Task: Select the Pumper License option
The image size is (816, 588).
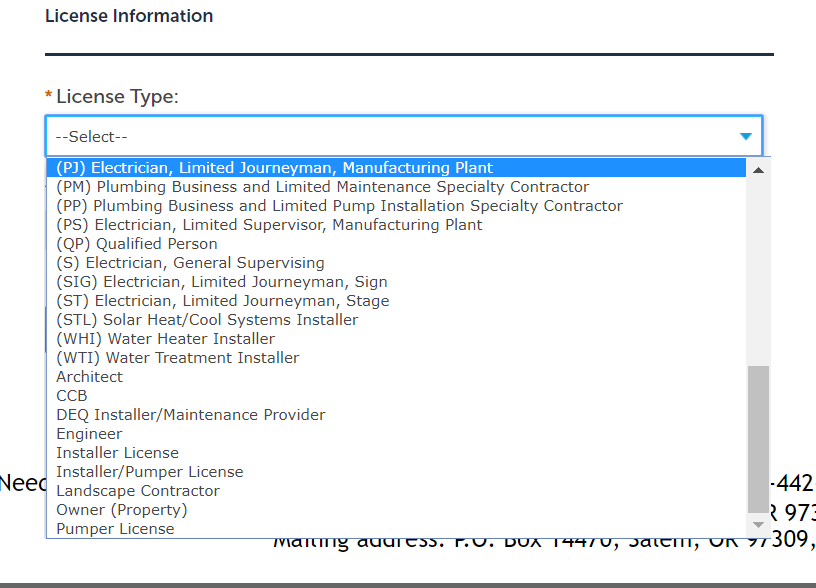Action: click(116, 529)
